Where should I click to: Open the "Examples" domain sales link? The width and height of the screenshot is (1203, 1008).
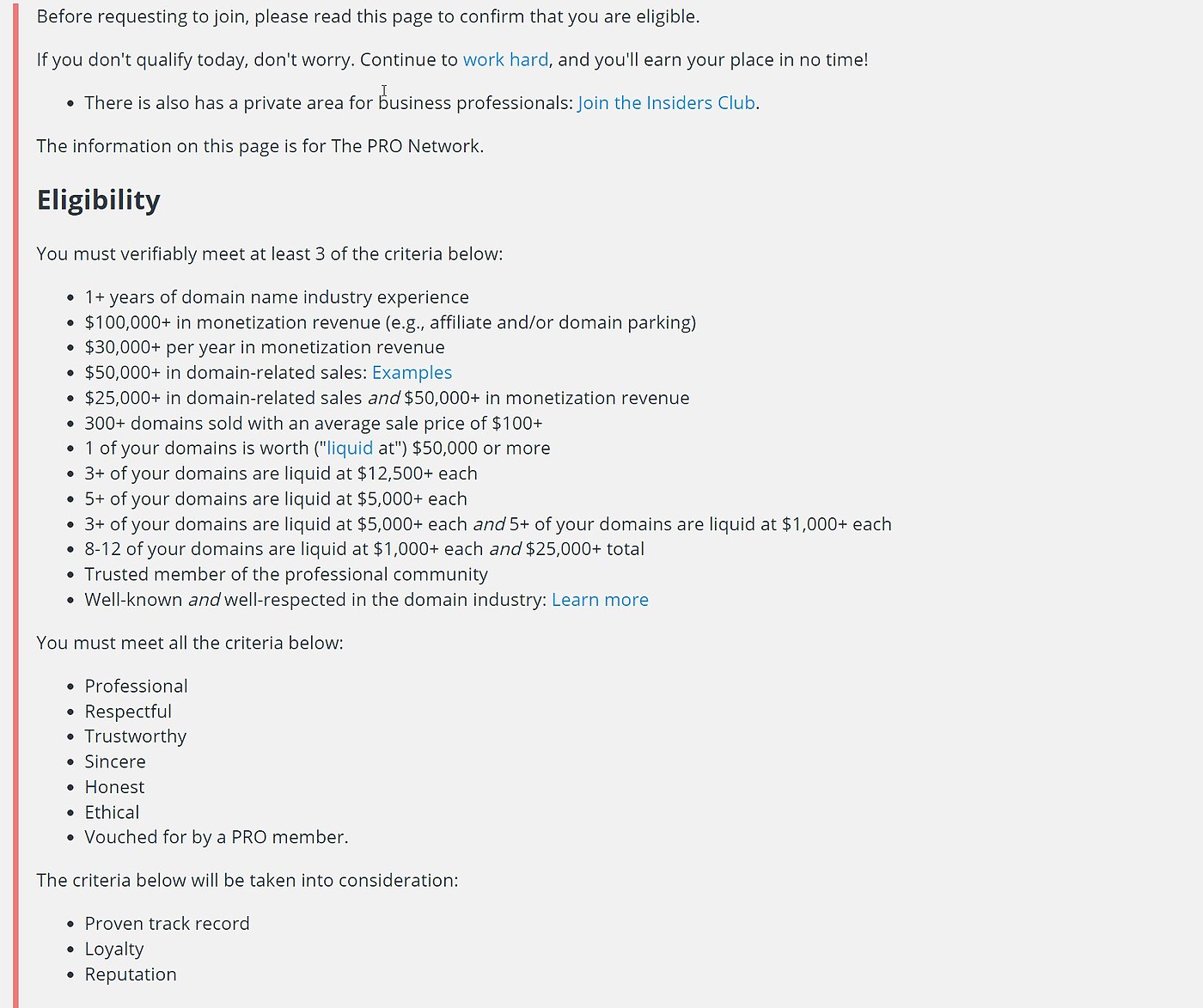(x=412, y=373)
